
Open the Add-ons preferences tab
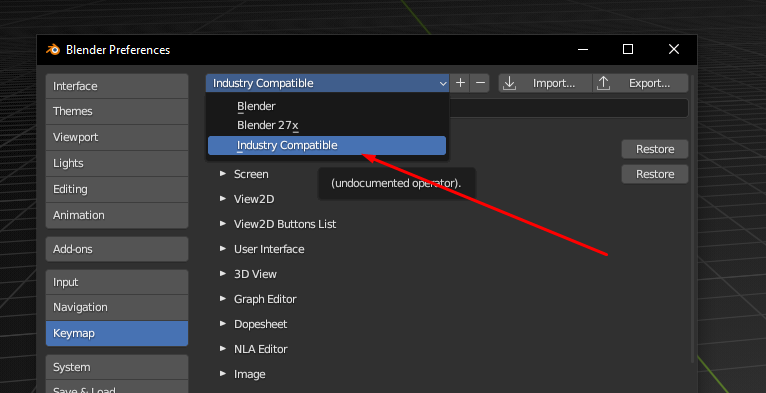117,249
